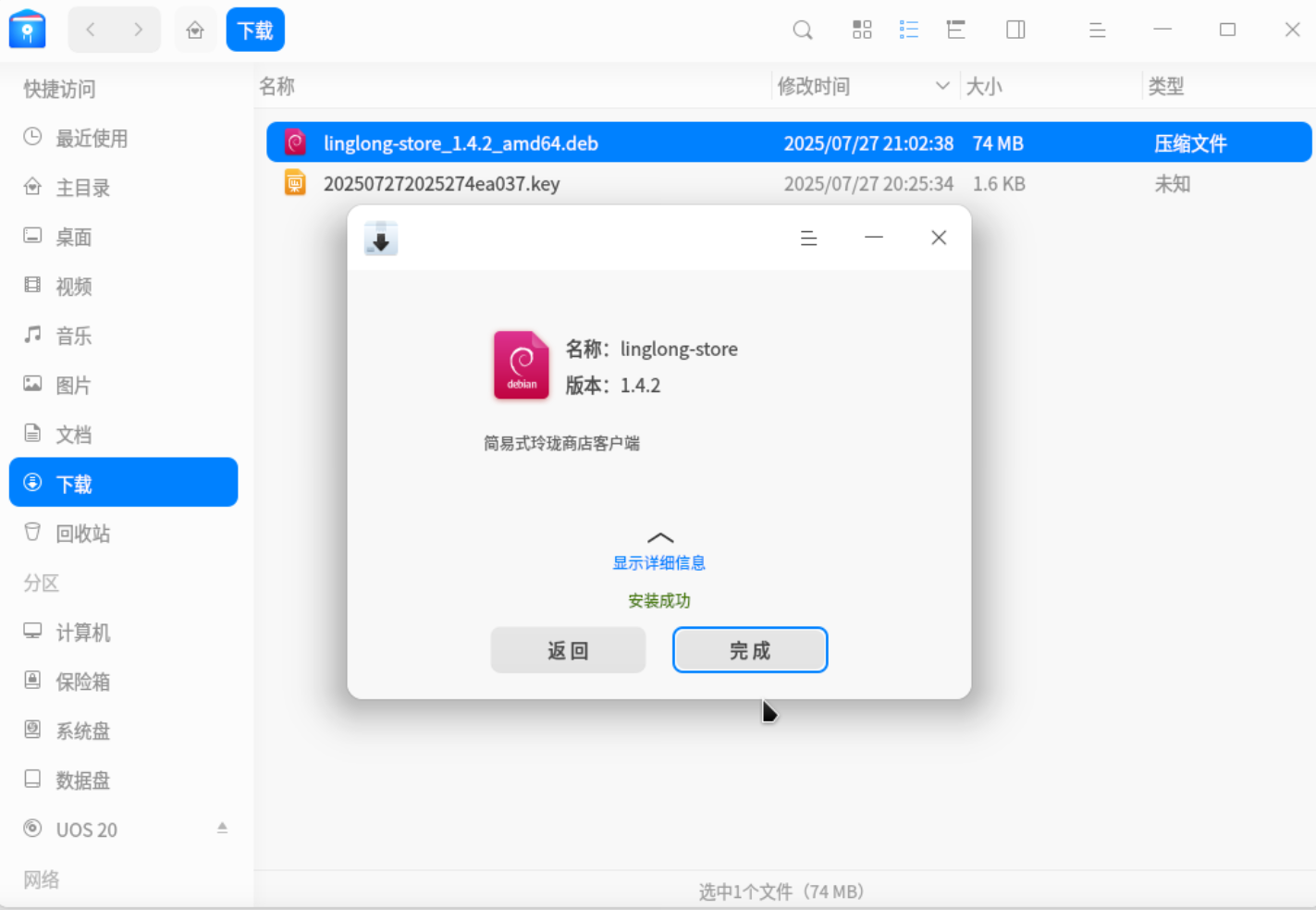Open the 保险箱 vault in sidebar

(x=83, y=682)
